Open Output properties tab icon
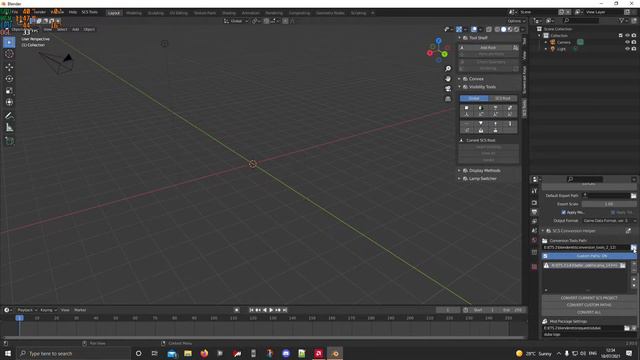This screenshot has width=640, height=360. (x=534, y=212)
